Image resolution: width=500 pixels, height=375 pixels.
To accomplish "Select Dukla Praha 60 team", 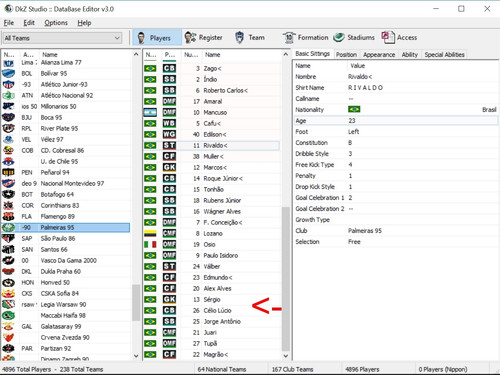I will 61,271.
